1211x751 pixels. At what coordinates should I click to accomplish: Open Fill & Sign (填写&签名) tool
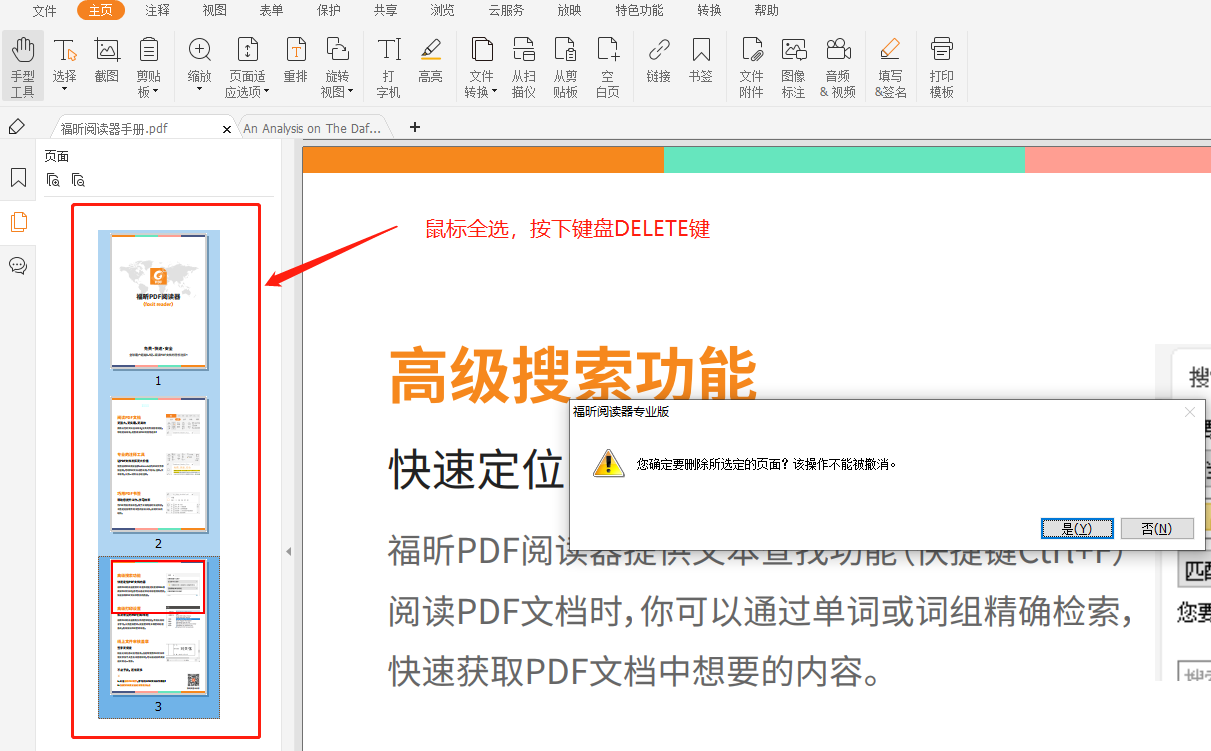point(890,66)
